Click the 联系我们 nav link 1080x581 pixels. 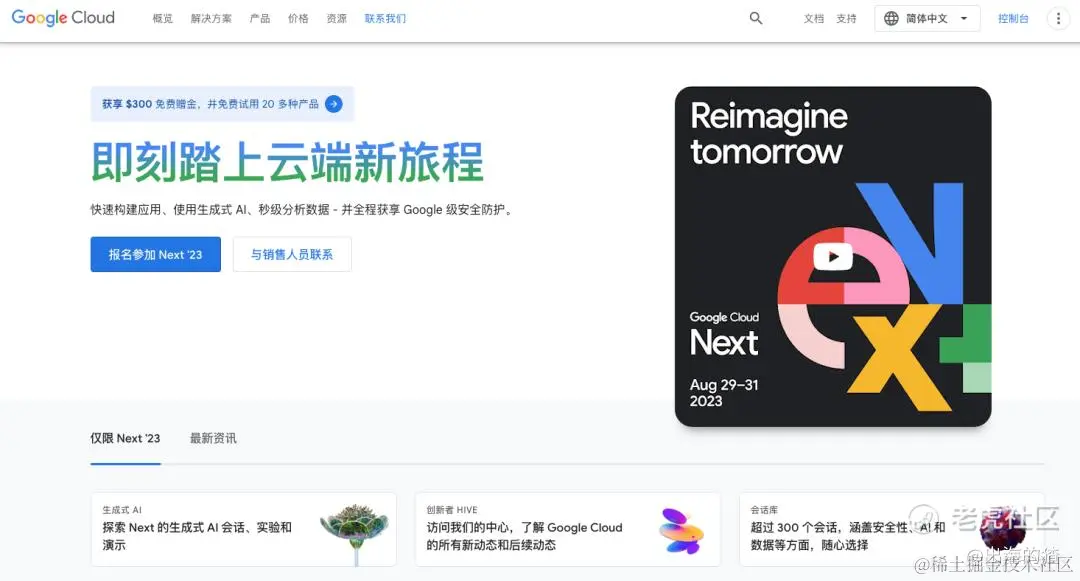(x=385, y=19)
